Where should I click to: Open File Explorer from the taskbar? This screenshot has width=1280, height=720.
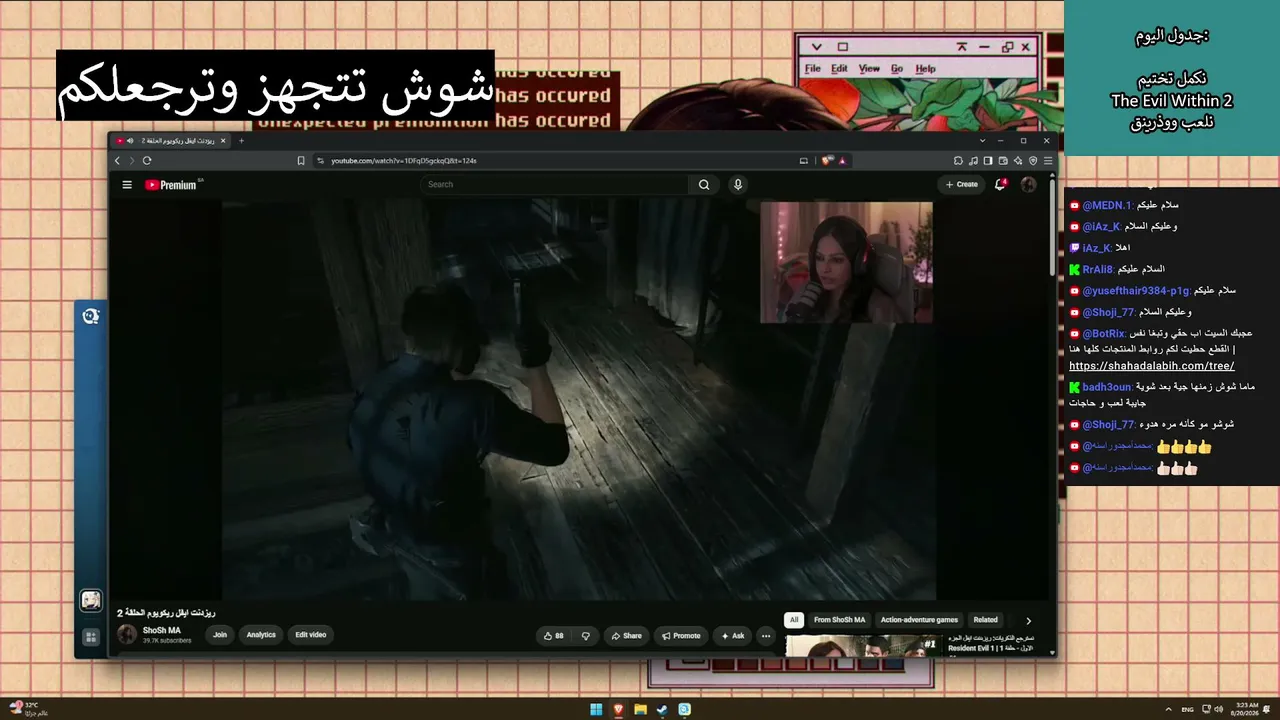(x=640, y=710)
